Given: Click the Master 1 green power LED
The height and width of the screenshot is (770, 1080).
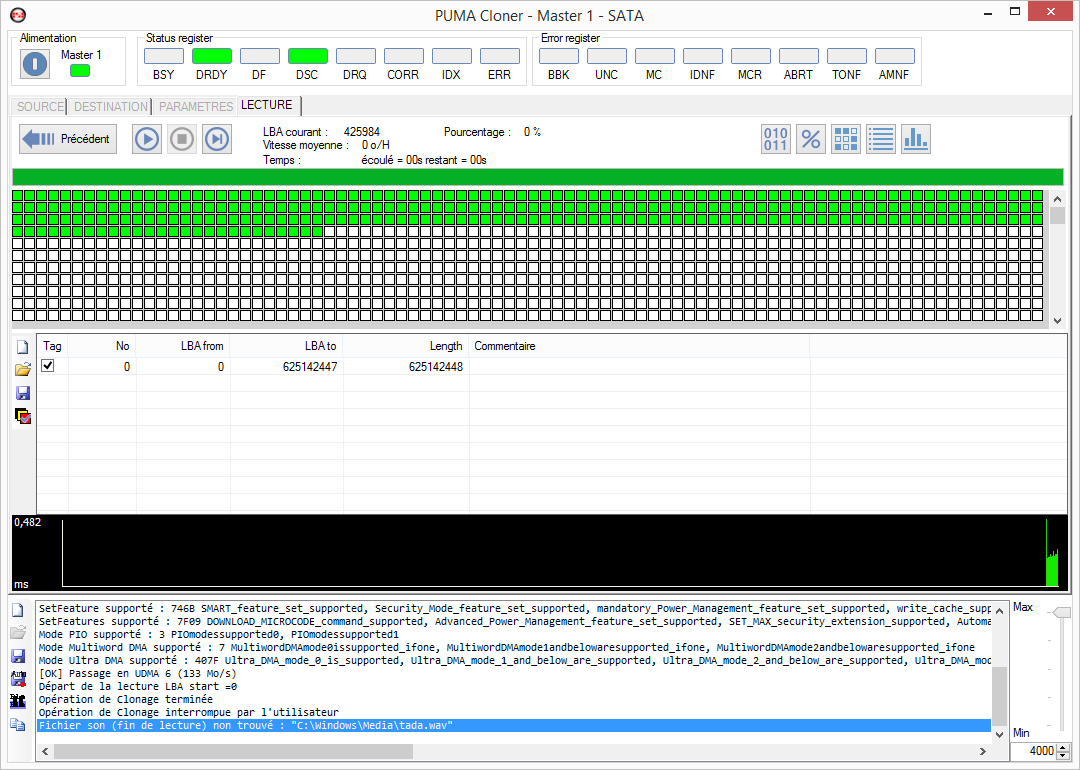Looking at the screenshot, I should pos(80,70).
